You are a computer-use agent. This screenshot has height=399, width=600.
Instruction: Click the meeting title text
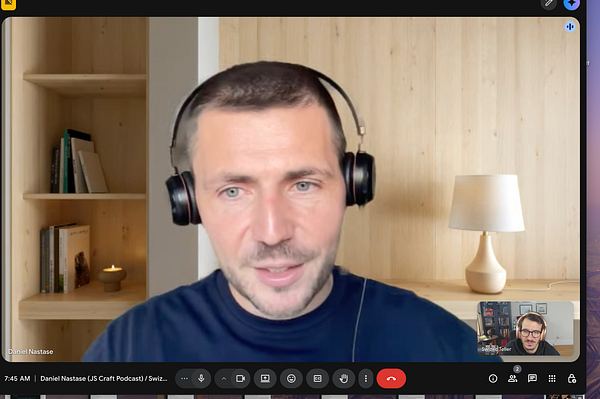pos(104,378)
